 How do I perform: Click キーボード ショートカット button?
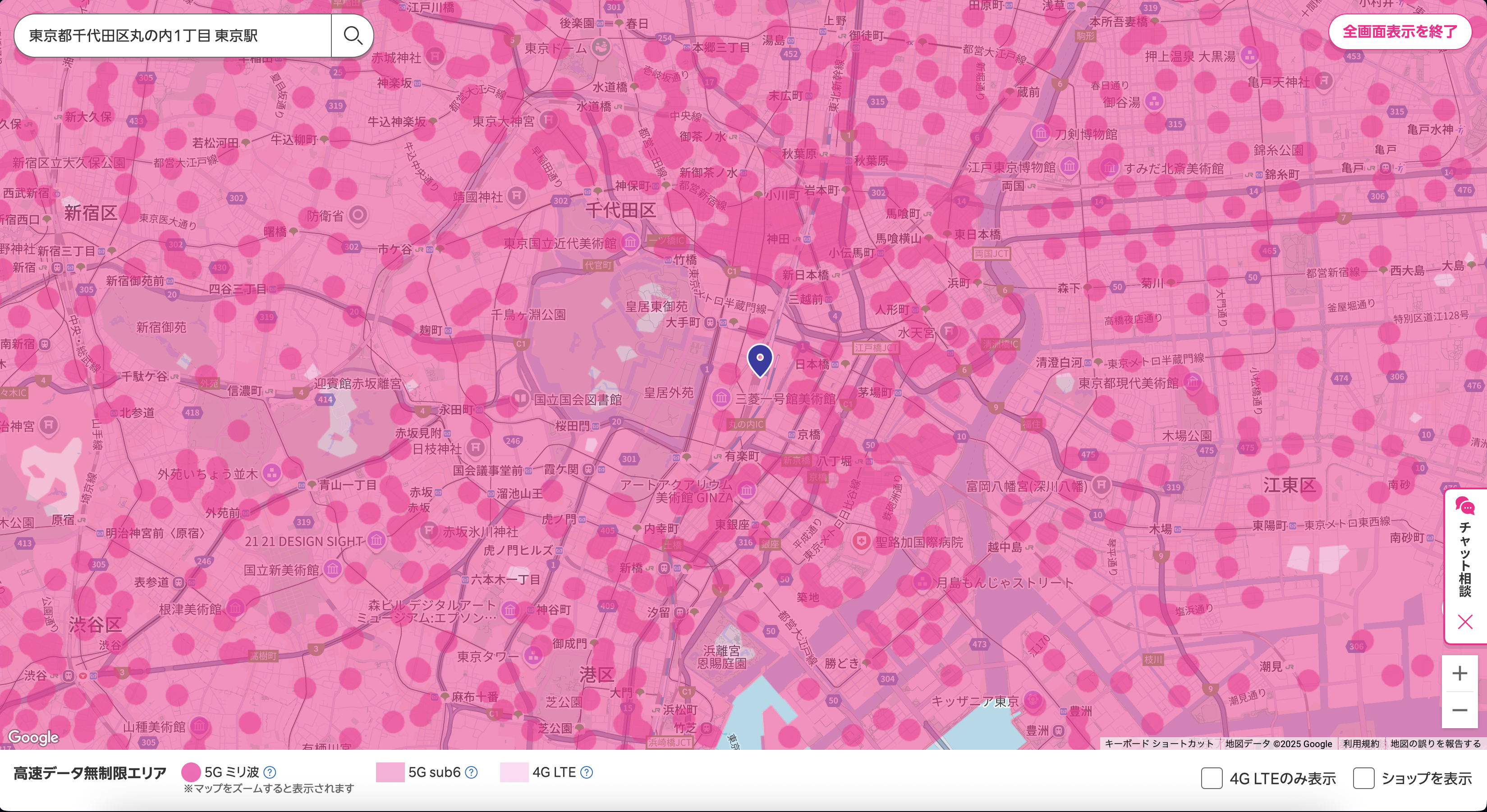click(1159, 744)
